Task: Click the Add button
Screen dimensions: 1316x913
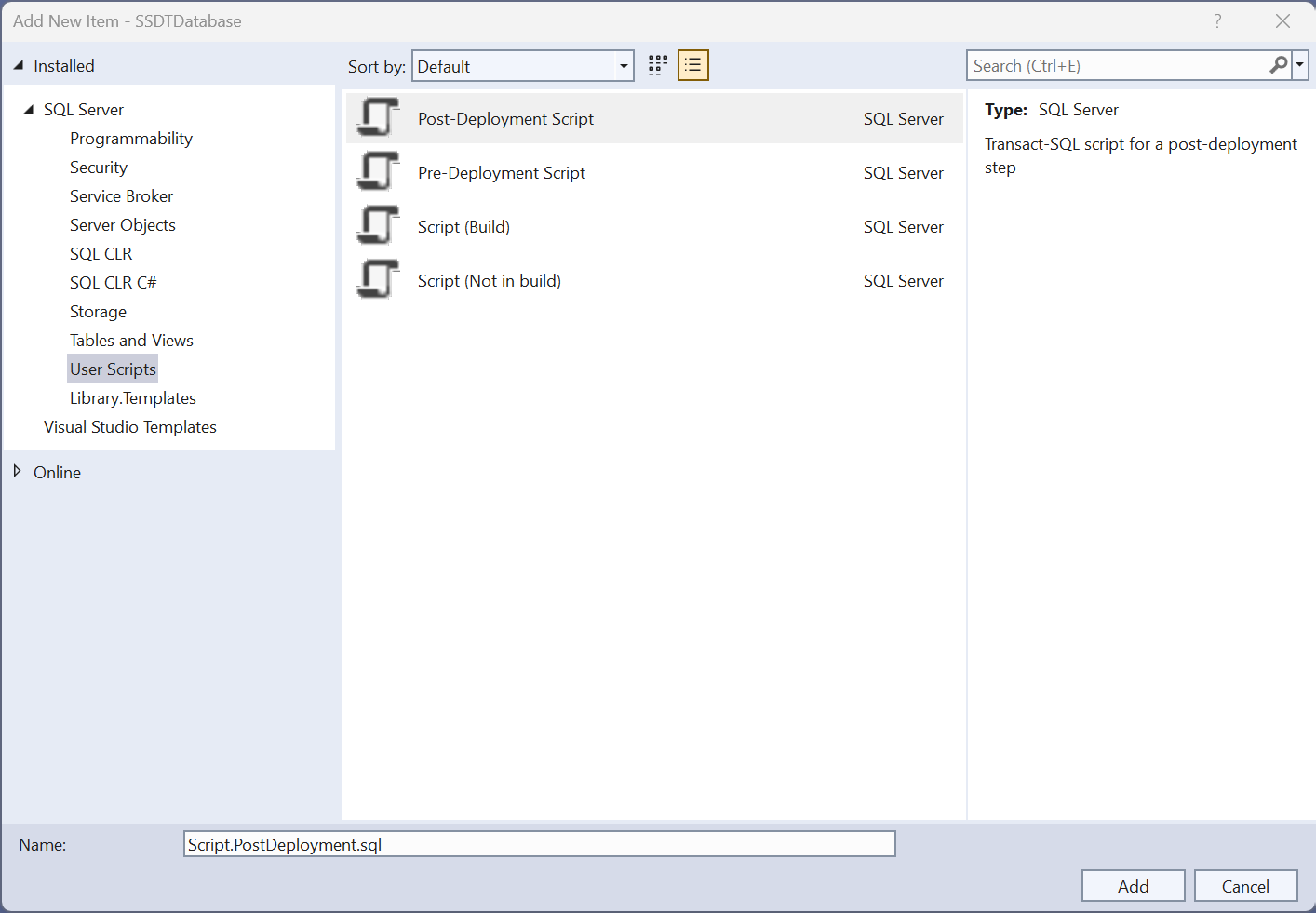Action: click(x=1133, y=885)
